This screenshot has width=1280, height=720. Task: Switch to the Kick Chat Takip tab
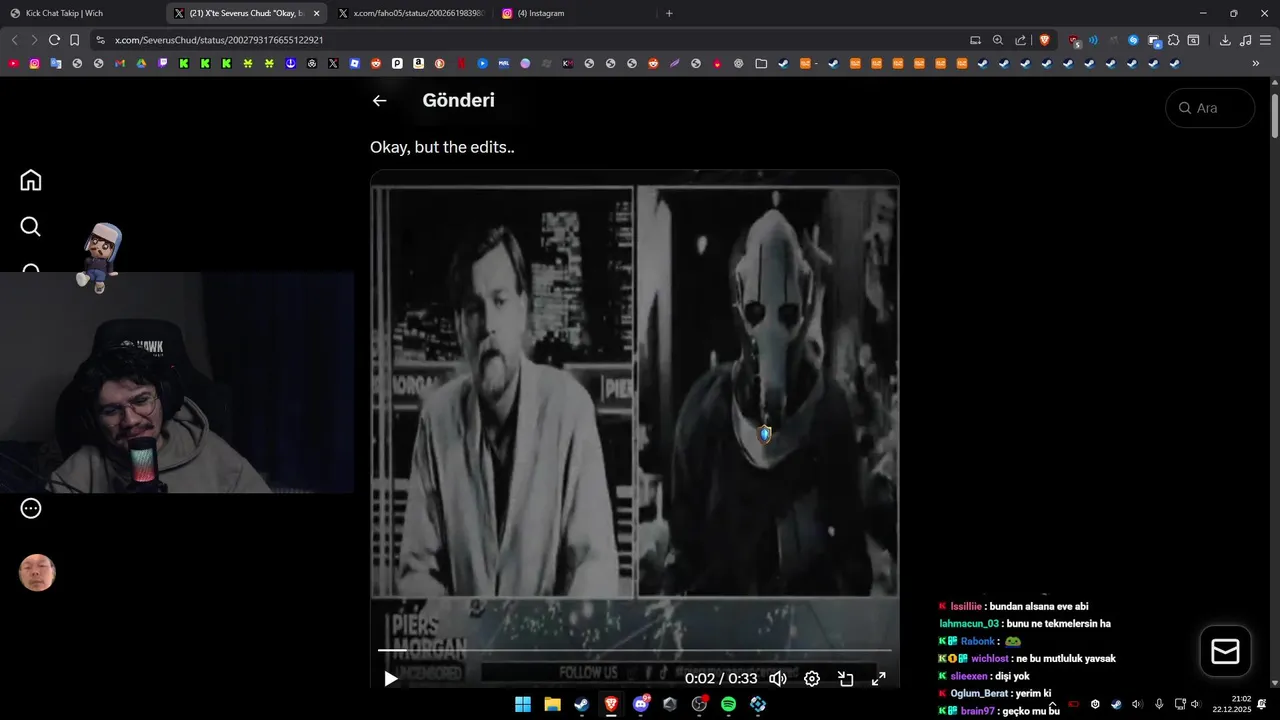80,13
